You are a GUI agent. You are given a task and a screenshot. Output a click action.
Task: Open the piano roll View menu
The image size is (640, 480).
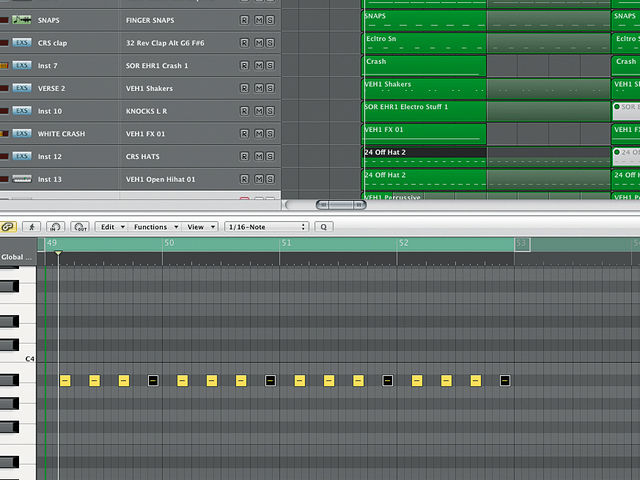coord(200,227)
